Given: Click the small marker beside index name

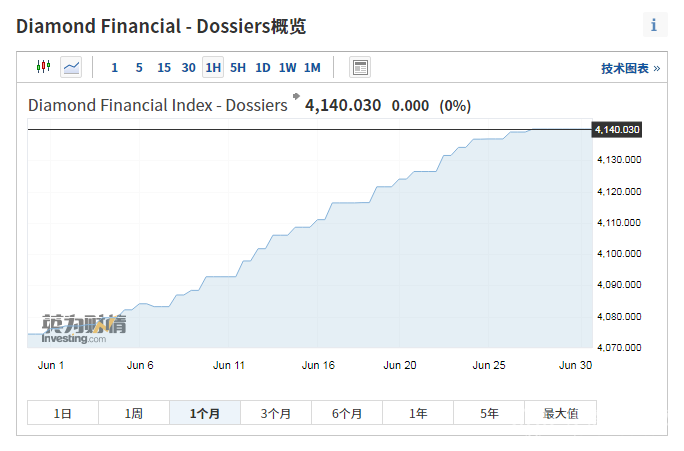Looking at the screenshot, I should coord(296,98).
